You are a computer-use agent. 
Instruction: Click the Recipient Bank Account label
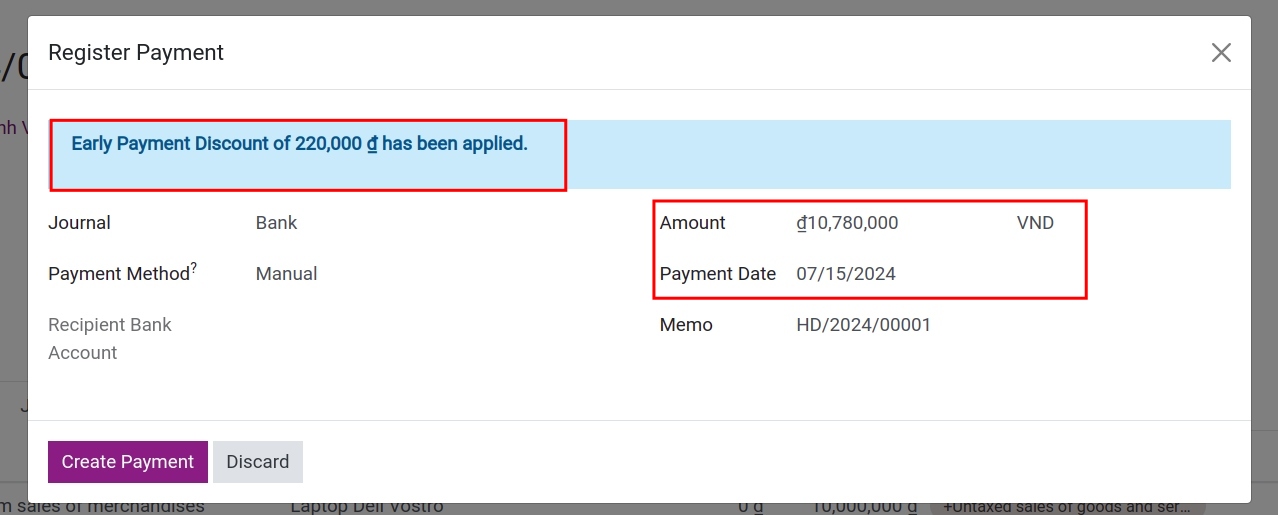click(x=110, y=339)
